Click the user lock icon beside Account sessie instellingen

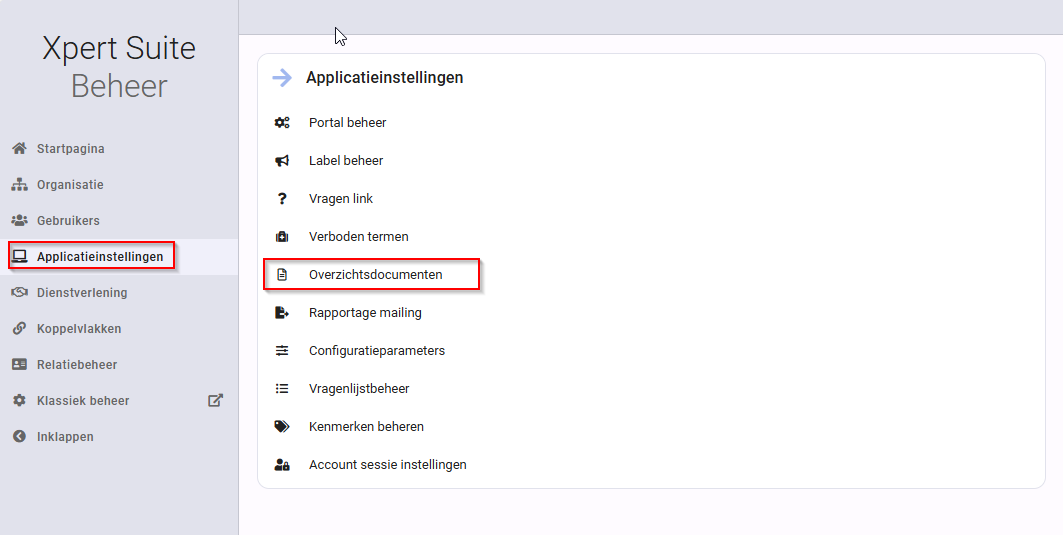tap(282, 464)
